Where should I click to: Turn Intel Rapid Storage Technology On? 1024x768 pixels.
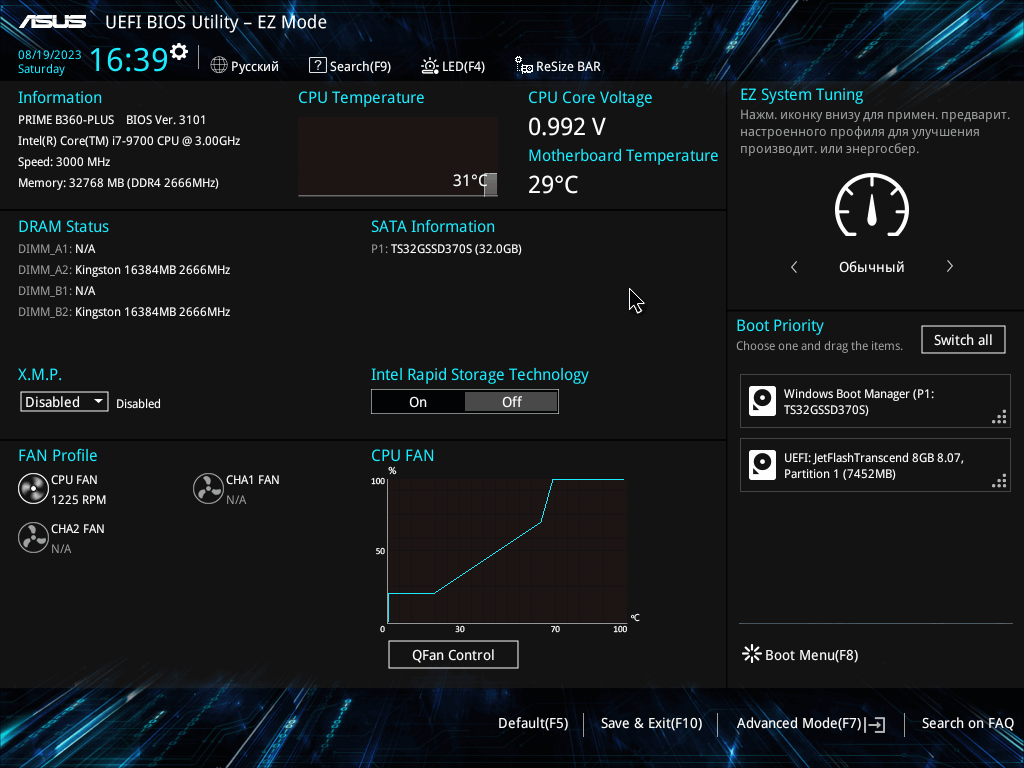418,402
